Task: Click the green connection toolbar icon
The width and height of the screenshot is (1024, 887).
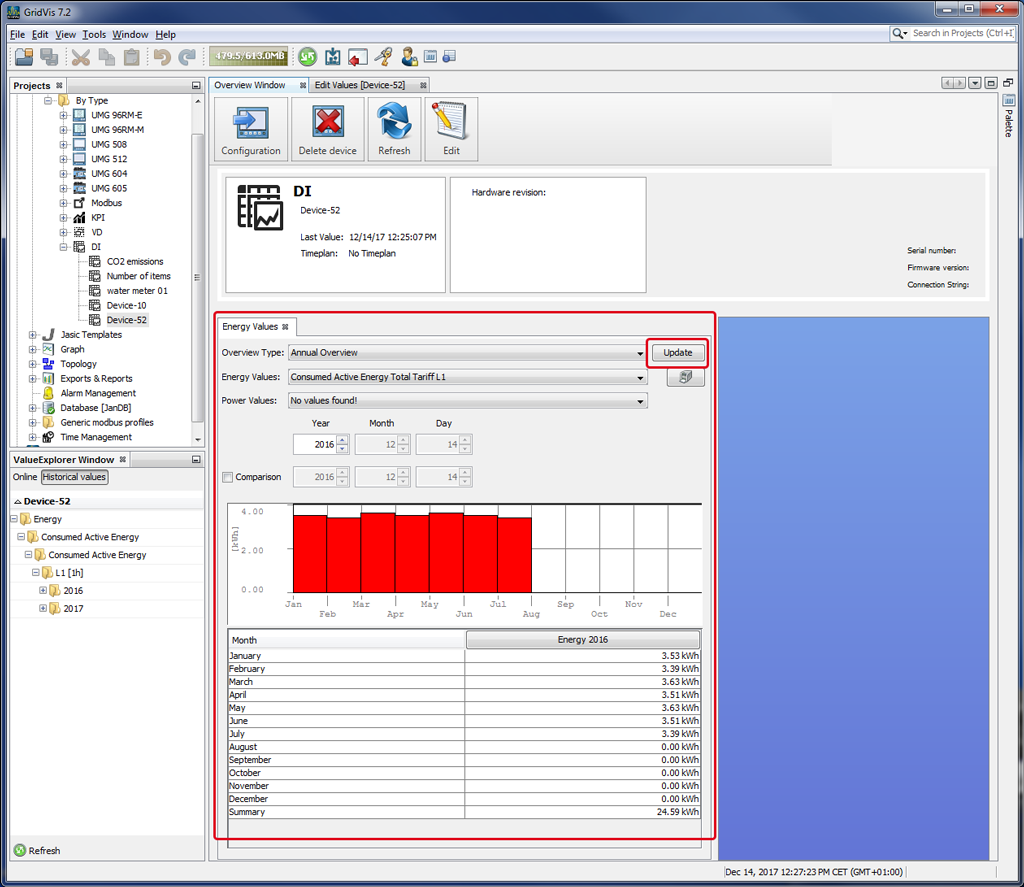Action: click(307, 57)
